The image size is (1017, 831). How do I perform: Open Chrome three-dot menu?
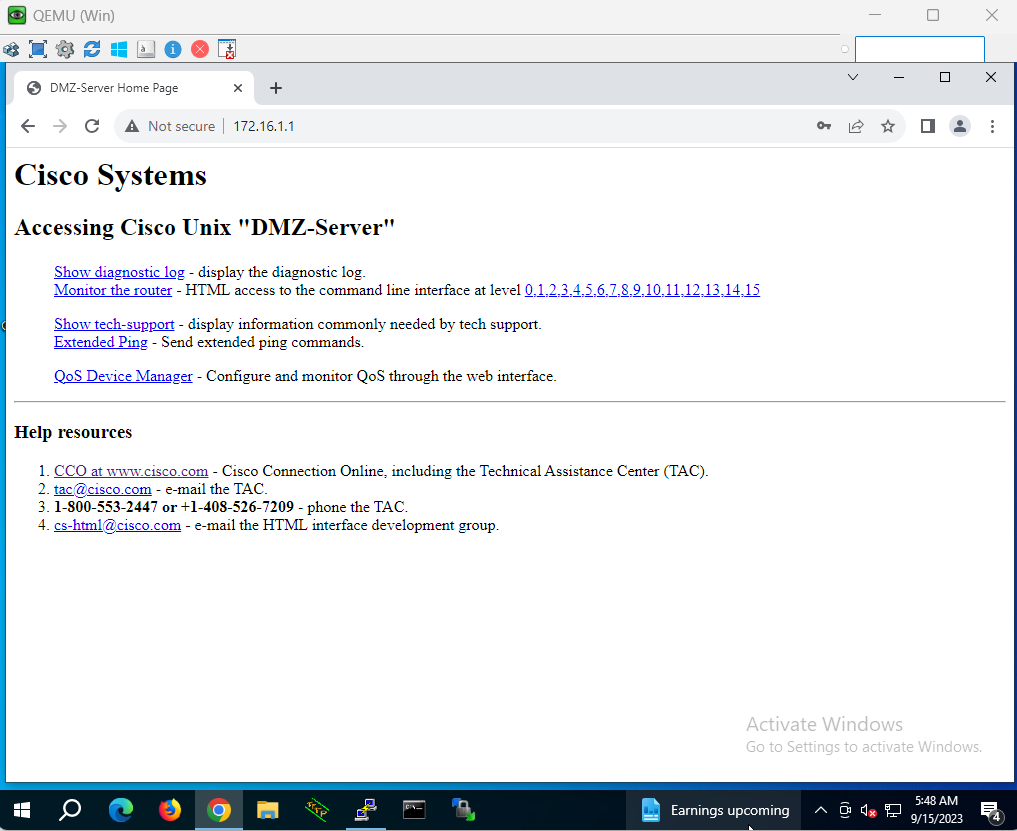pos(992,126)
